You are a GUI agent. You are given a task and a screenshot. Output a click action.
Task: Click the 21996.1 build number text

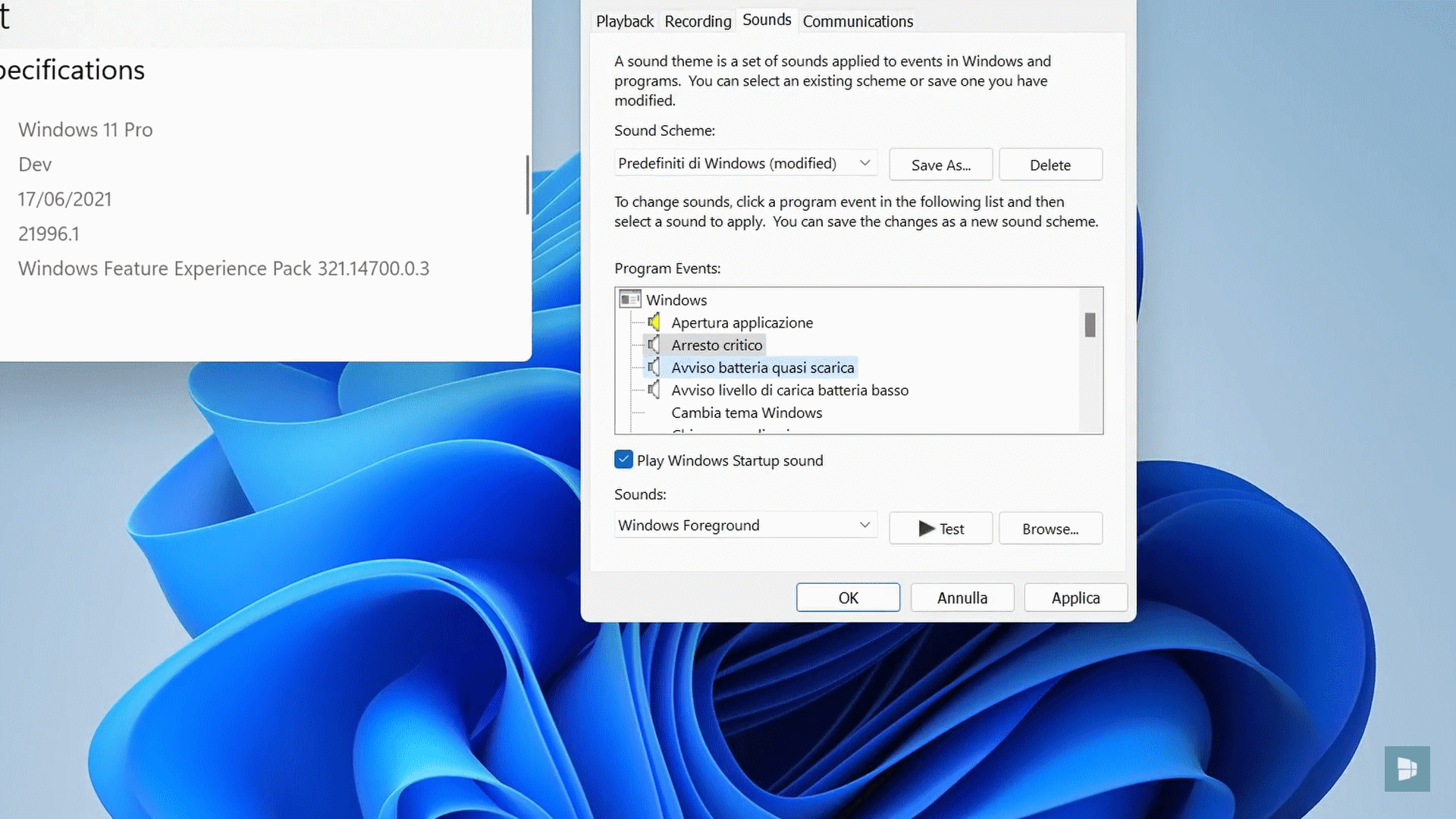(x=49, y=234)
